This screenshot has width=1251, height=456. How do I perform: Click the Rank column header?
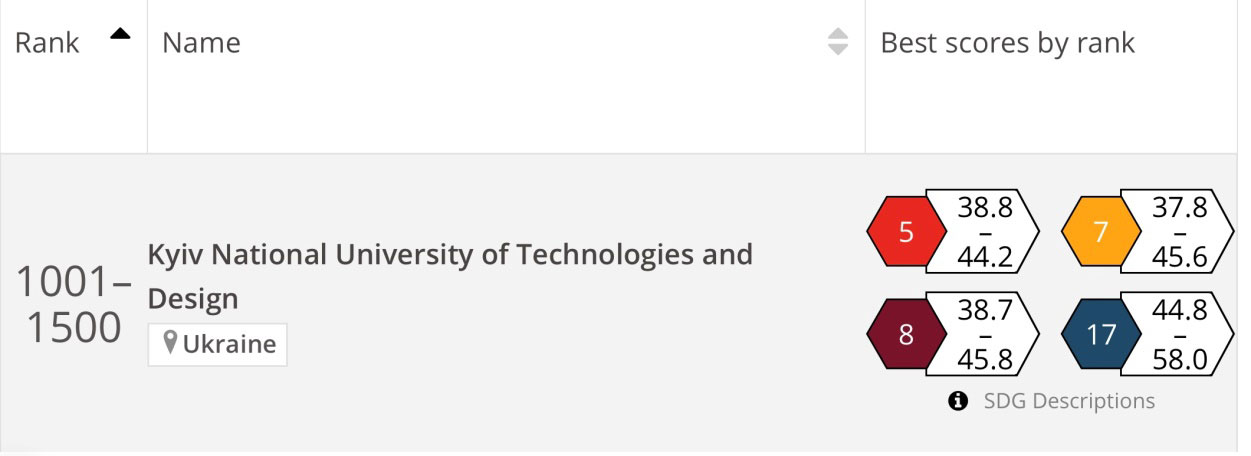47,42
